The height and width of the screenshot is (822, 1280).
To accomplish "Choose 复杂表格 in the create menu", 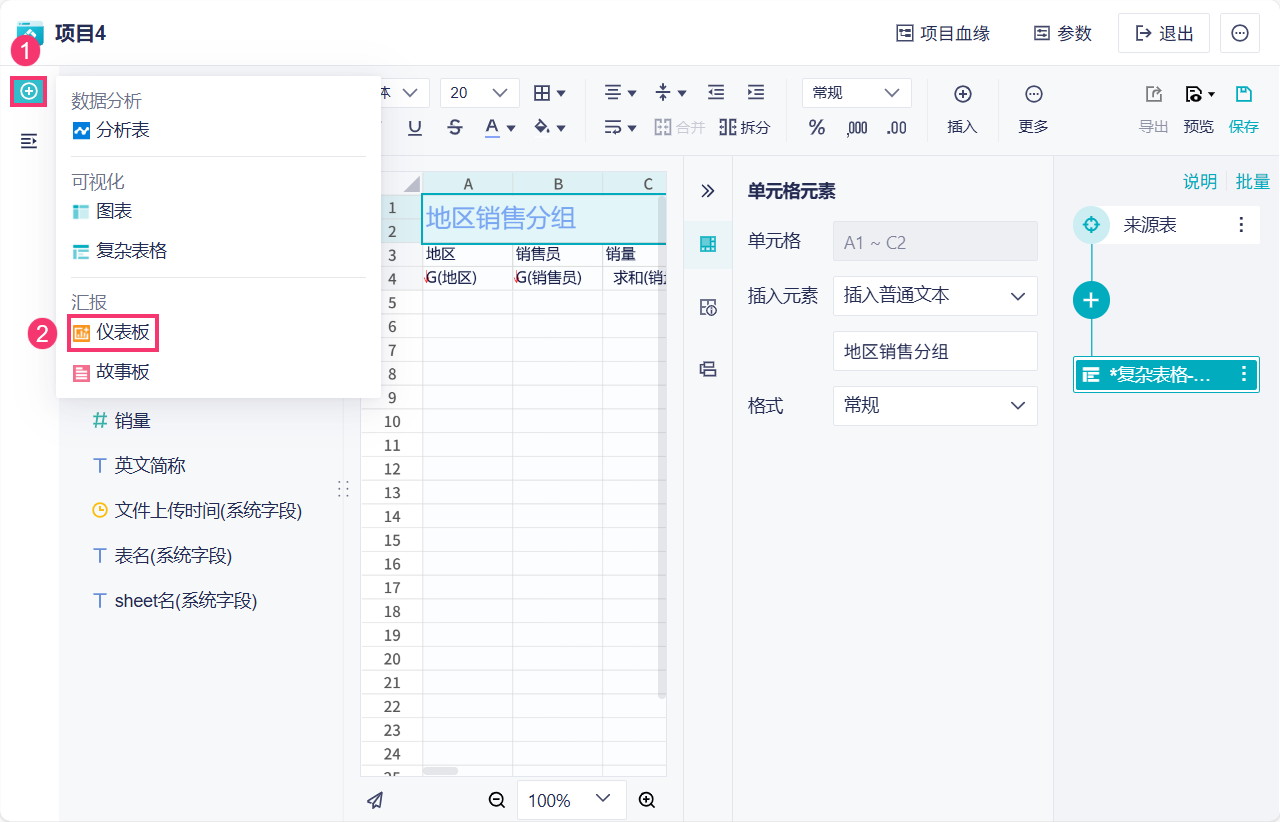I will click(x=120, y=251).
